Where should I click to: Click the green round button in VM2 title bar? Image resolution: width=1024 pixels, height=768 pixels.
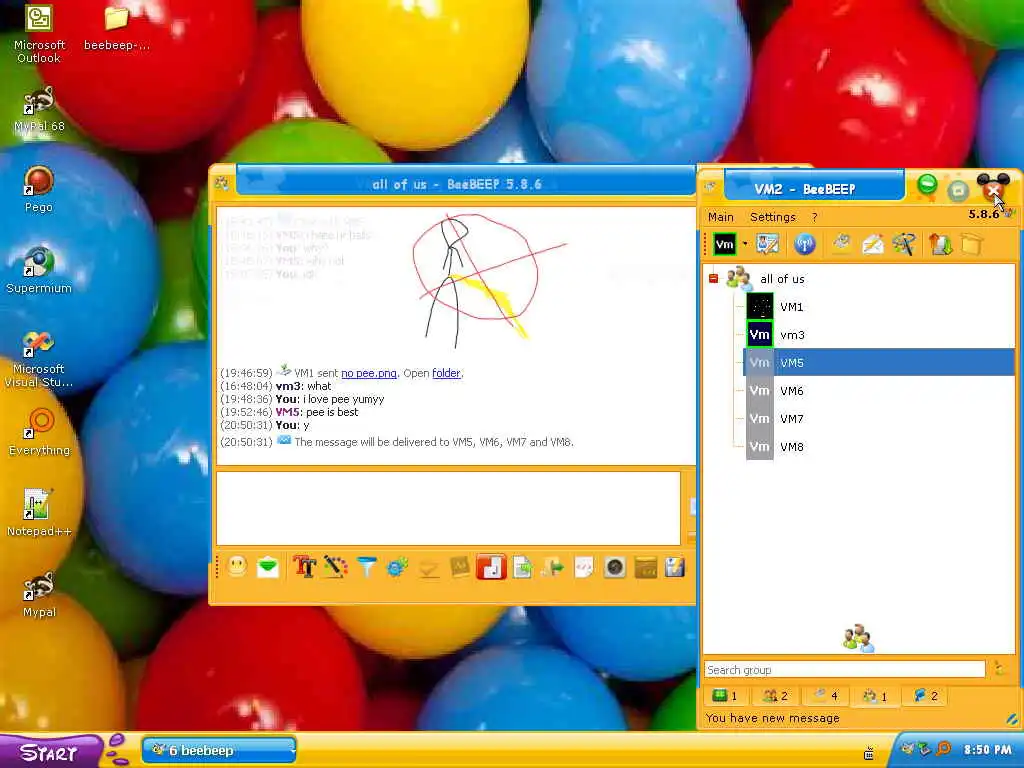(927, 185)
